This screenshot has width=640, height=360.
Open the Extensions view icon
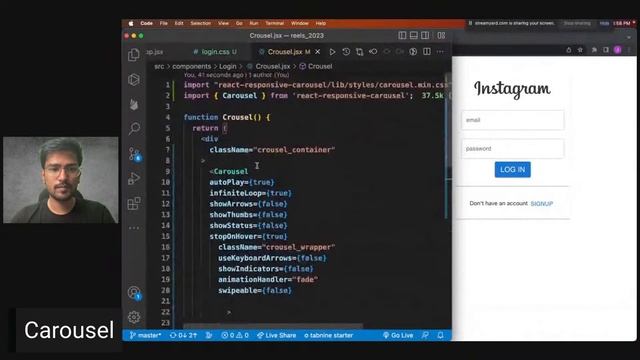tap(134, 203)
